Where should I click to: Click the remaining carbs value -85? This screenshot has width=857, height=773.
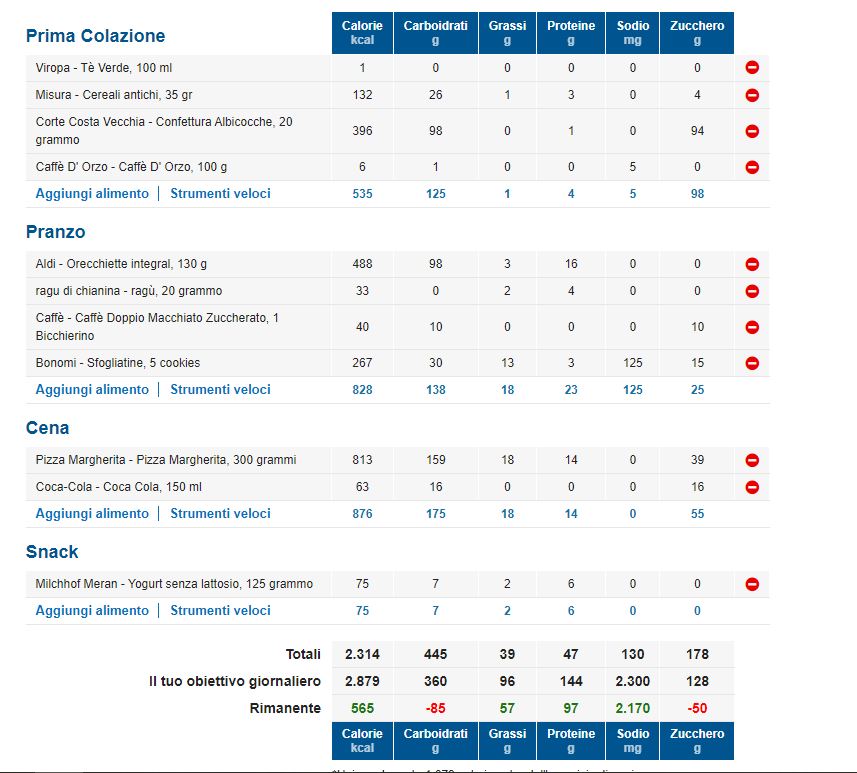[x=436, y=708]
